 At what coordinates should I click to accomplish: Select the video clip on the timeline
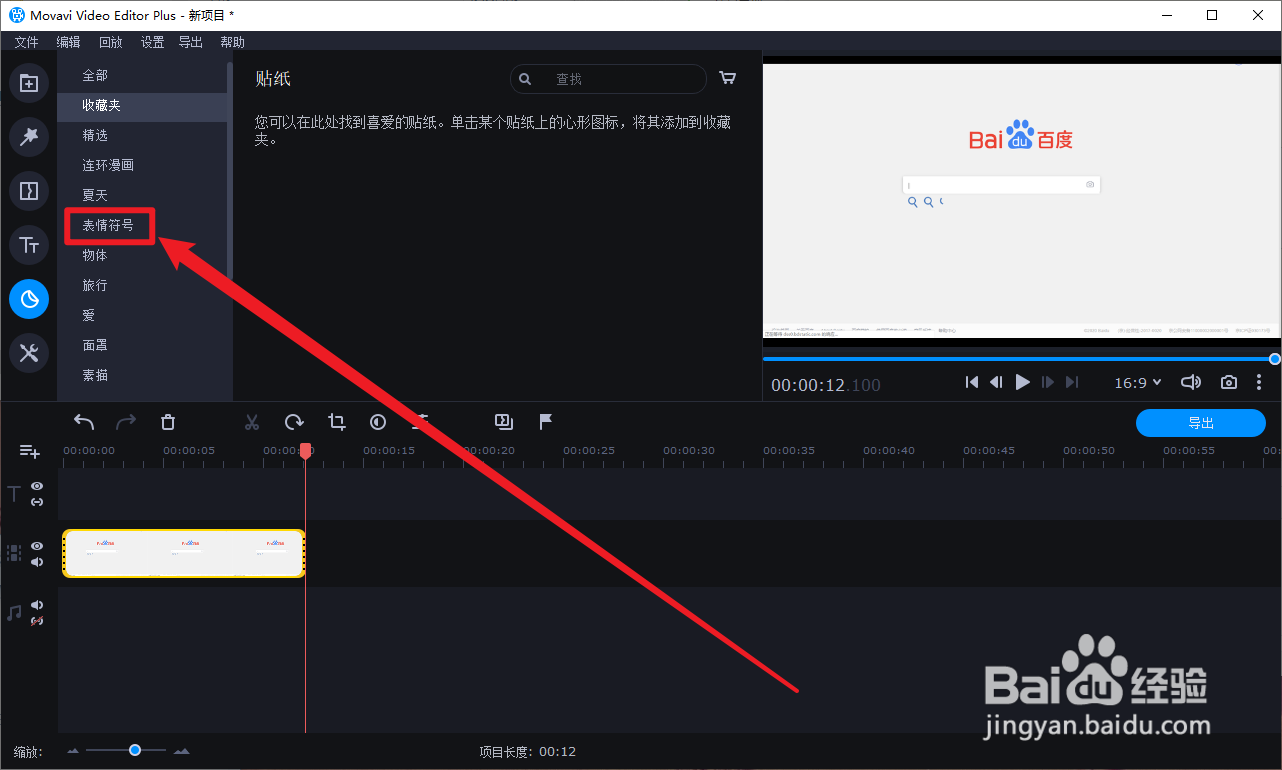(x=183, y=553)
